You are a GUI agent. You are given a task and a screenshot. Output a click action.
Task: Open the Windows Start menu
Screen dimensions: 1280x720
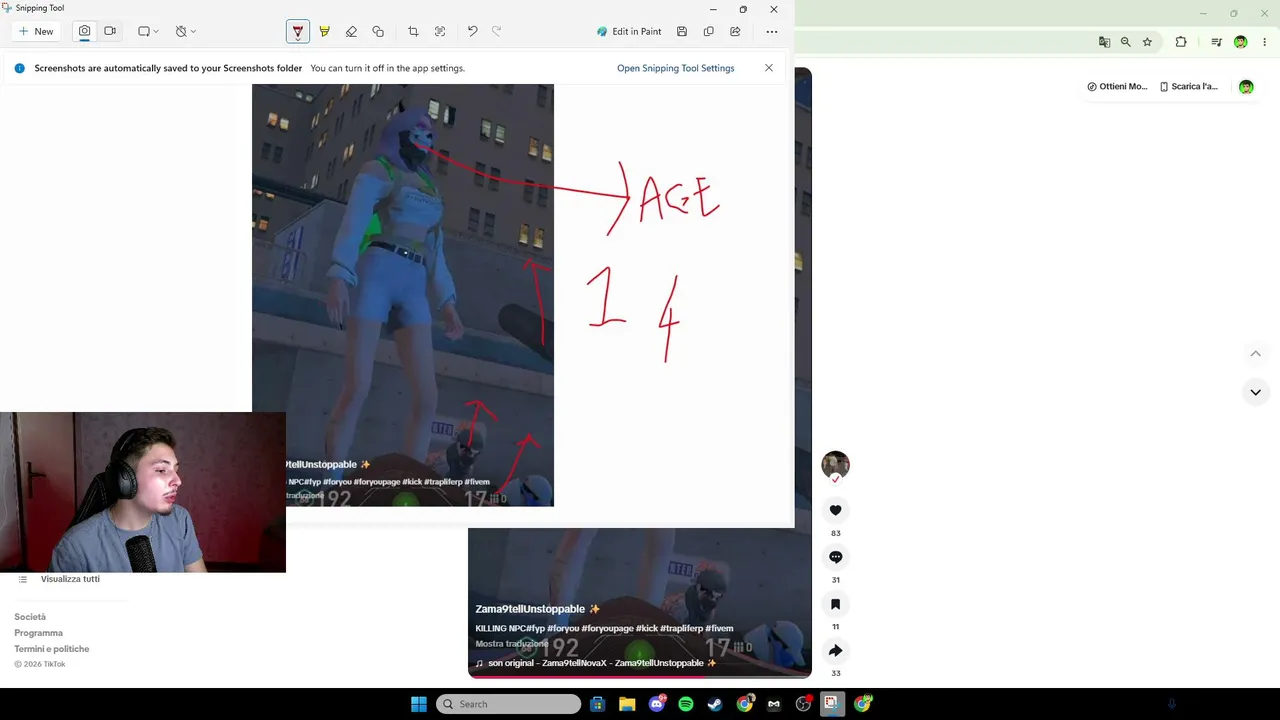[419, 704]
